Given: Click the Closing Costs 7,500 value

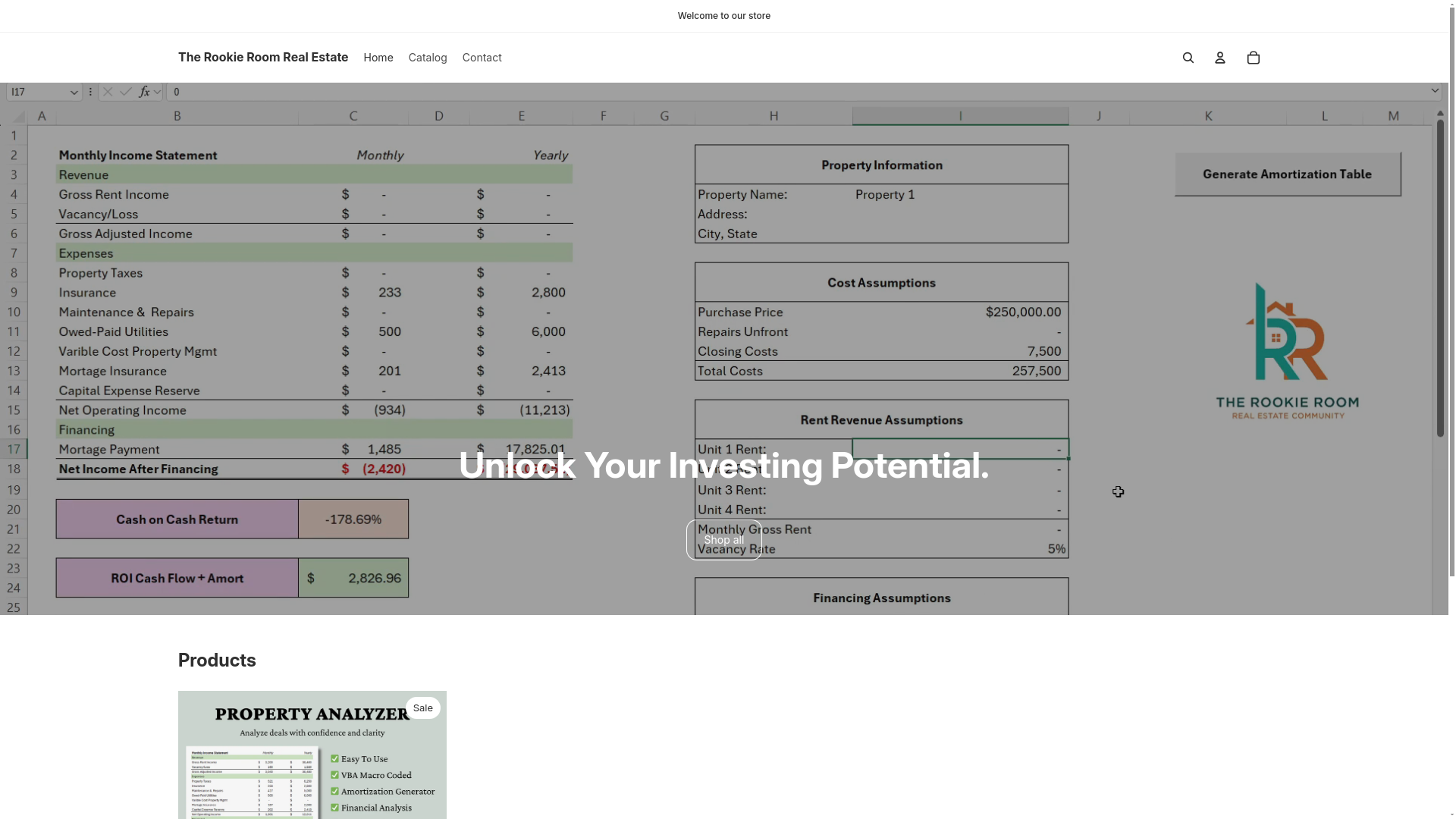Looking at the screenshot, I should point(1044,351).
